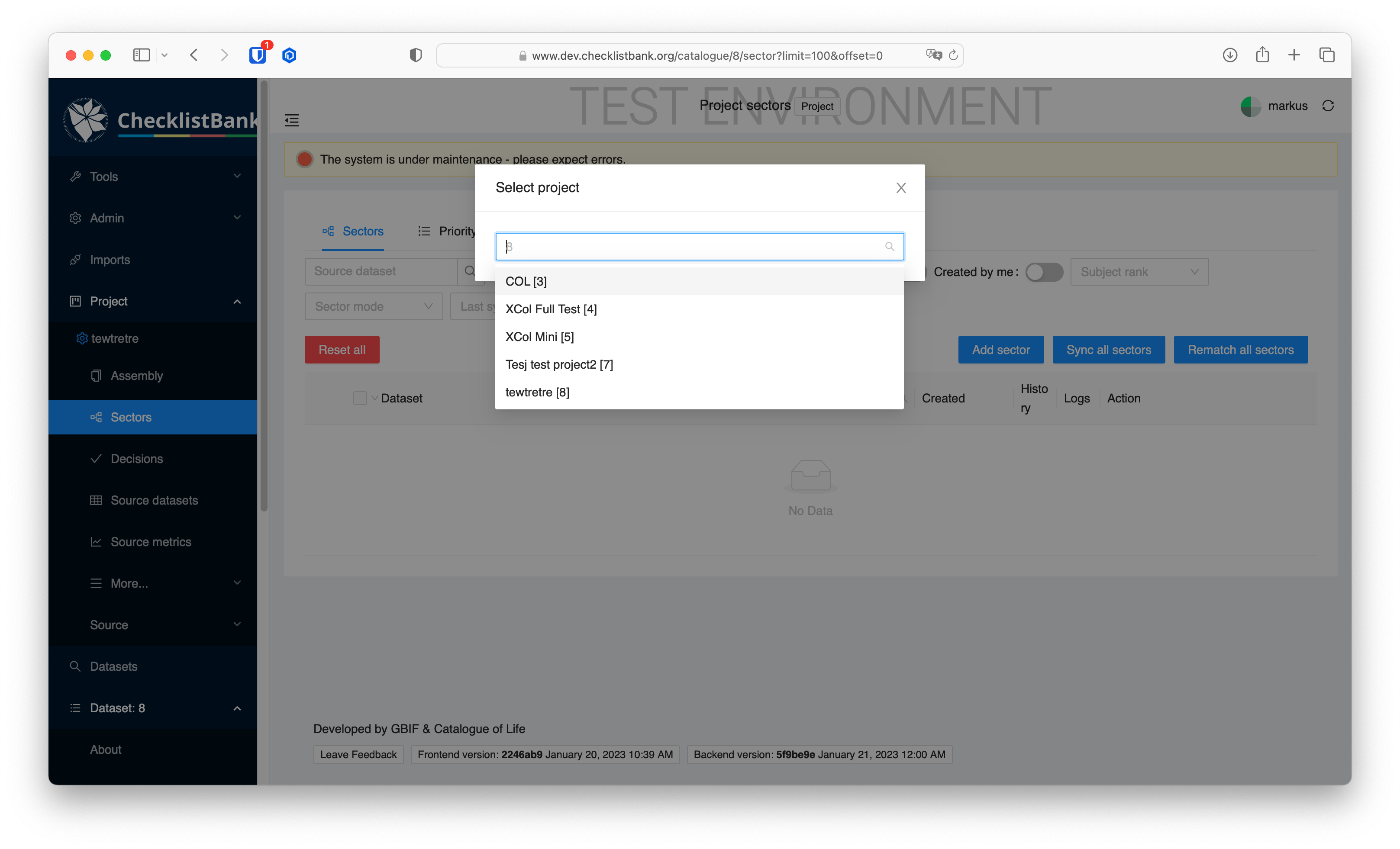Click the Rematch all sectors button
Viewport: 1400px width, 849px height.
(x=1241, y=349)
